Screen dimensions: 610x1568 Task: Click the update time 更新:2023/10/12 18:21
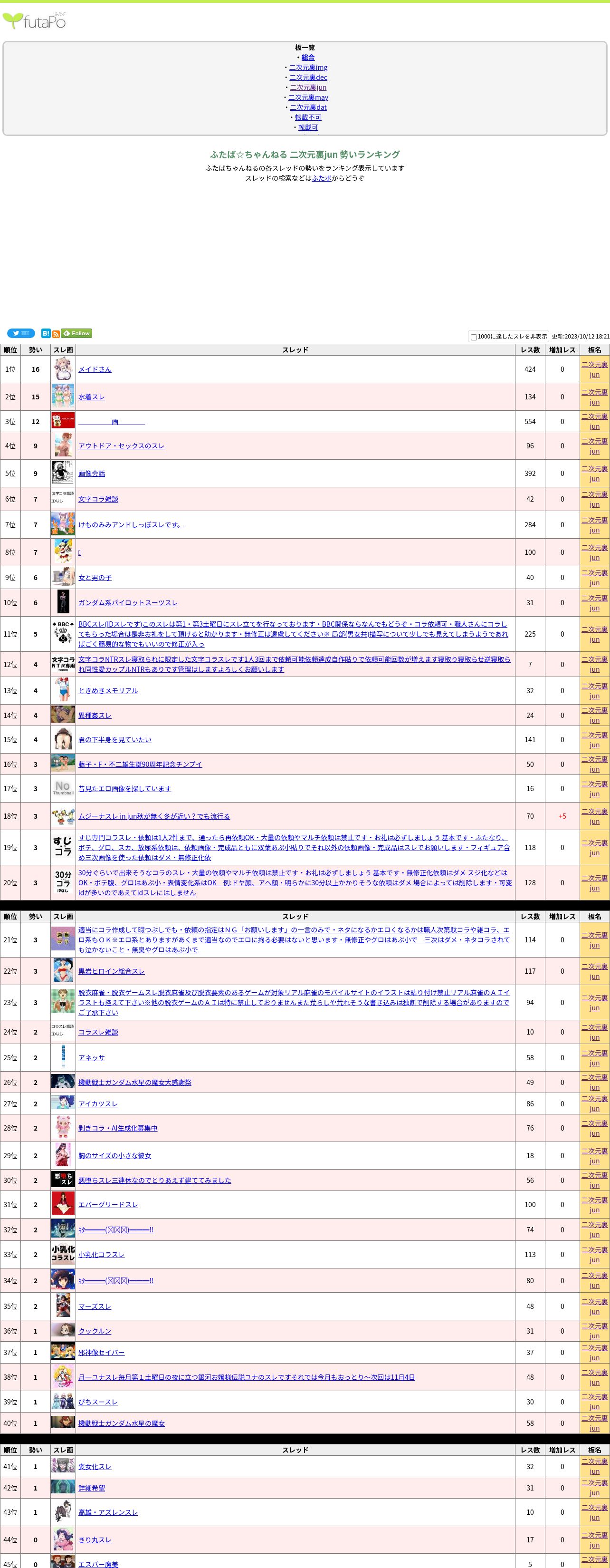click(x=580, y=337)
